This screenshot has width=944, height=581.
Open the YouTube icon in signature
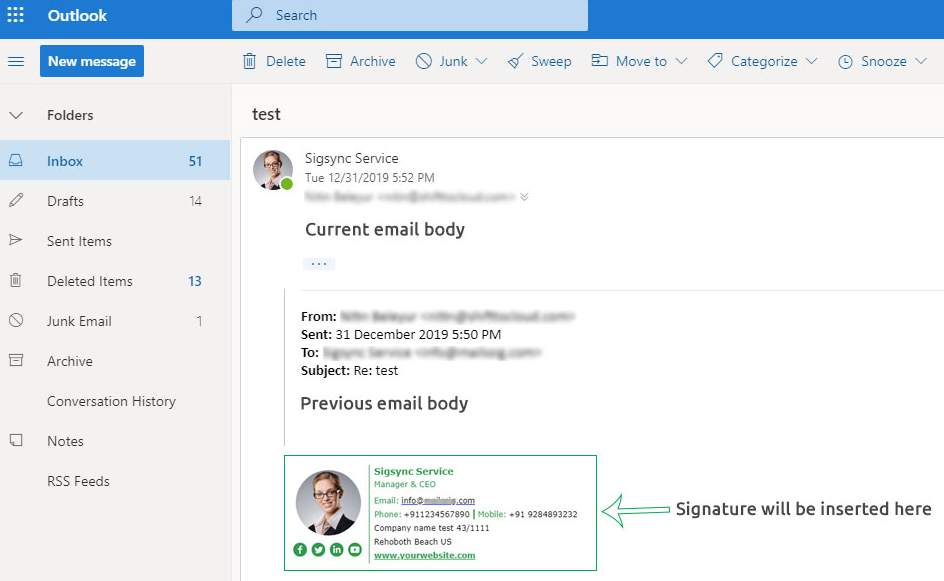(x=354, y=549)
